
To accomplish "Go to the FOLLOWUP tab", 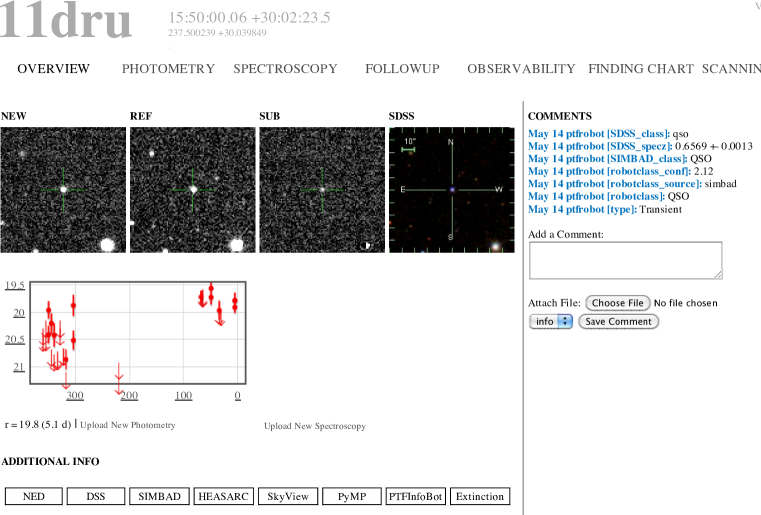I will (402, 69).
